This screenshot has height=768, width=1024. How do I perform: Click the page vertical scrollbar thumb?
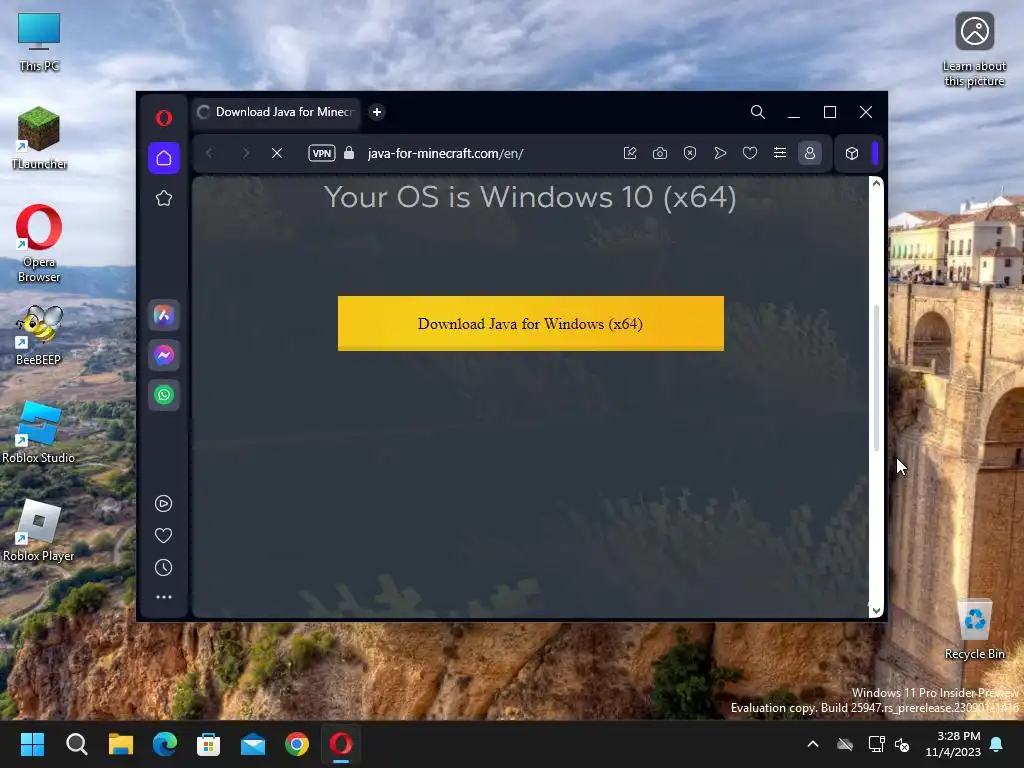point(876,378)
